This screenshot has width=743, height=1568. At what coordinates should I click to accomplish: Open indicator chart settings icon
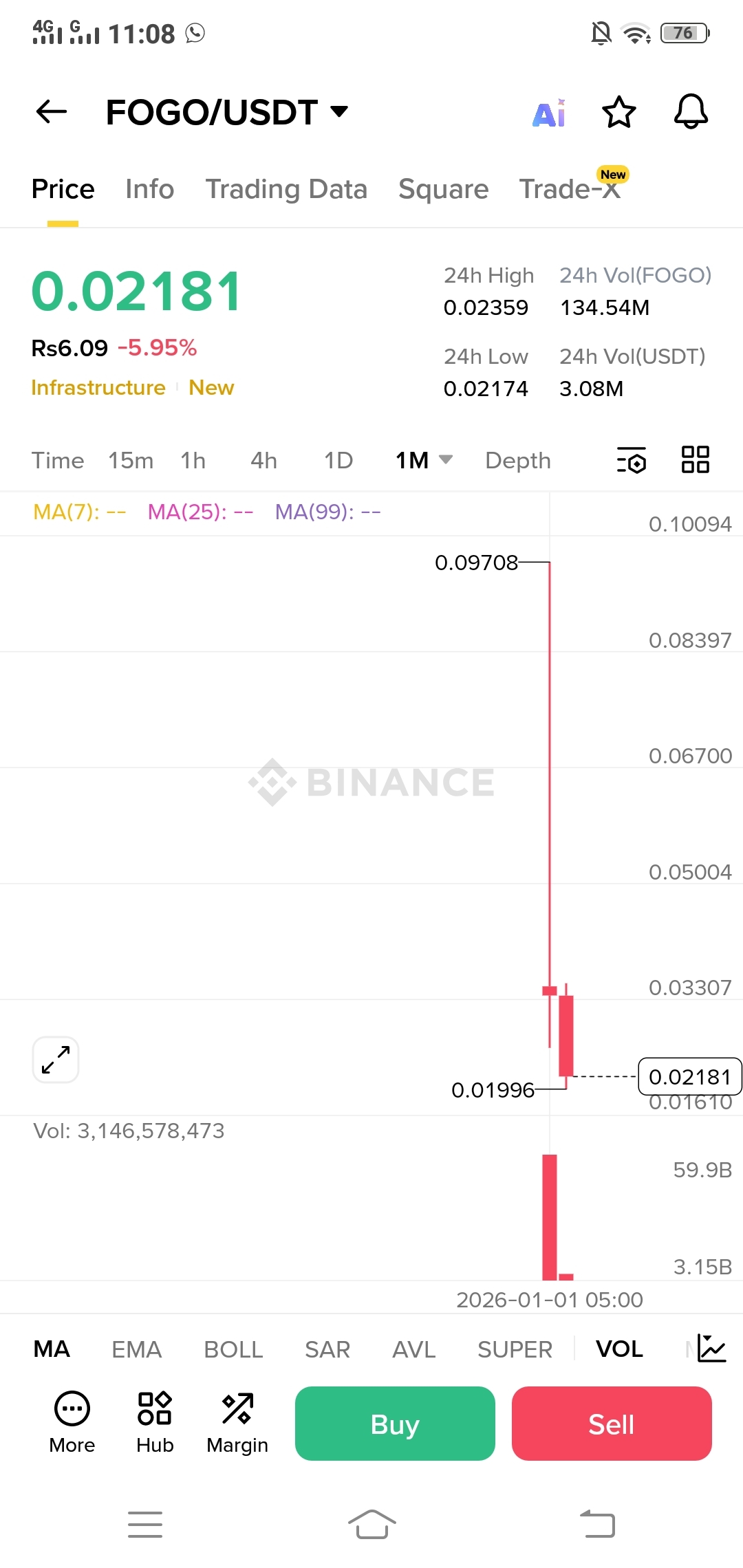pos(711,1348)
